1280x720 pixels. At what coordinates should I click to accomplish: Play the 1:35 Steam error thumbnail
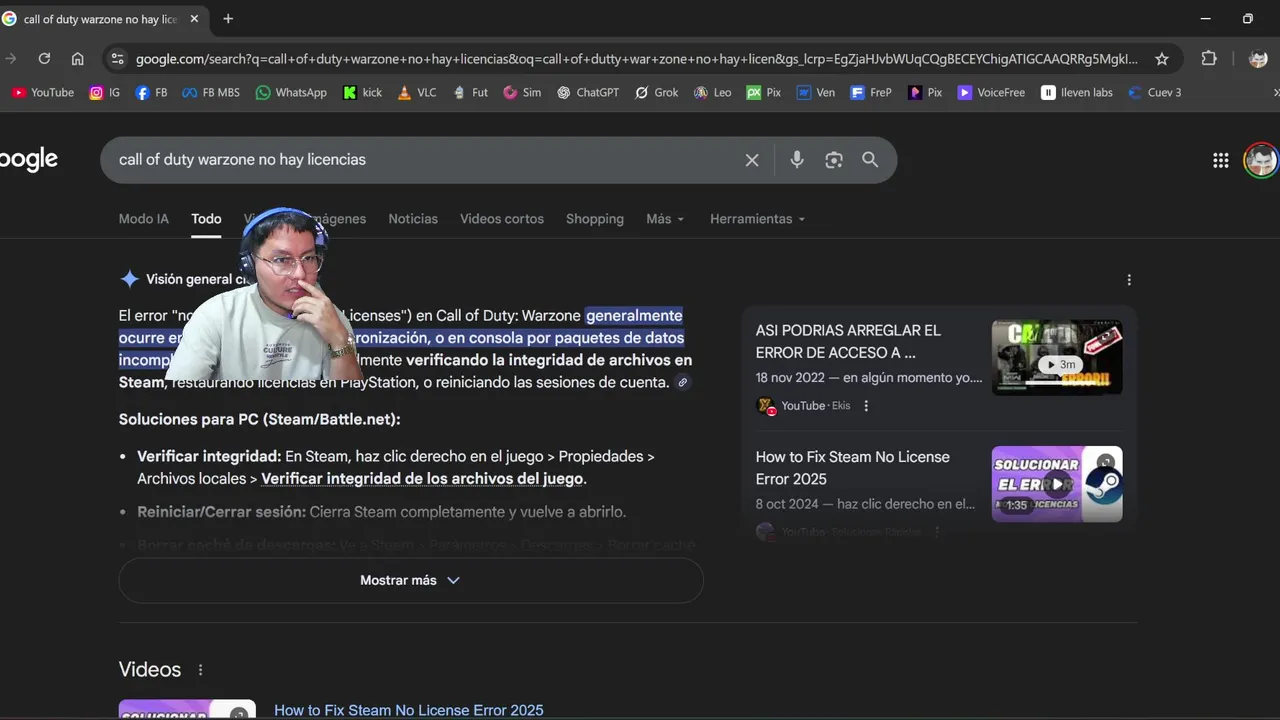(x=1057, y=484)
